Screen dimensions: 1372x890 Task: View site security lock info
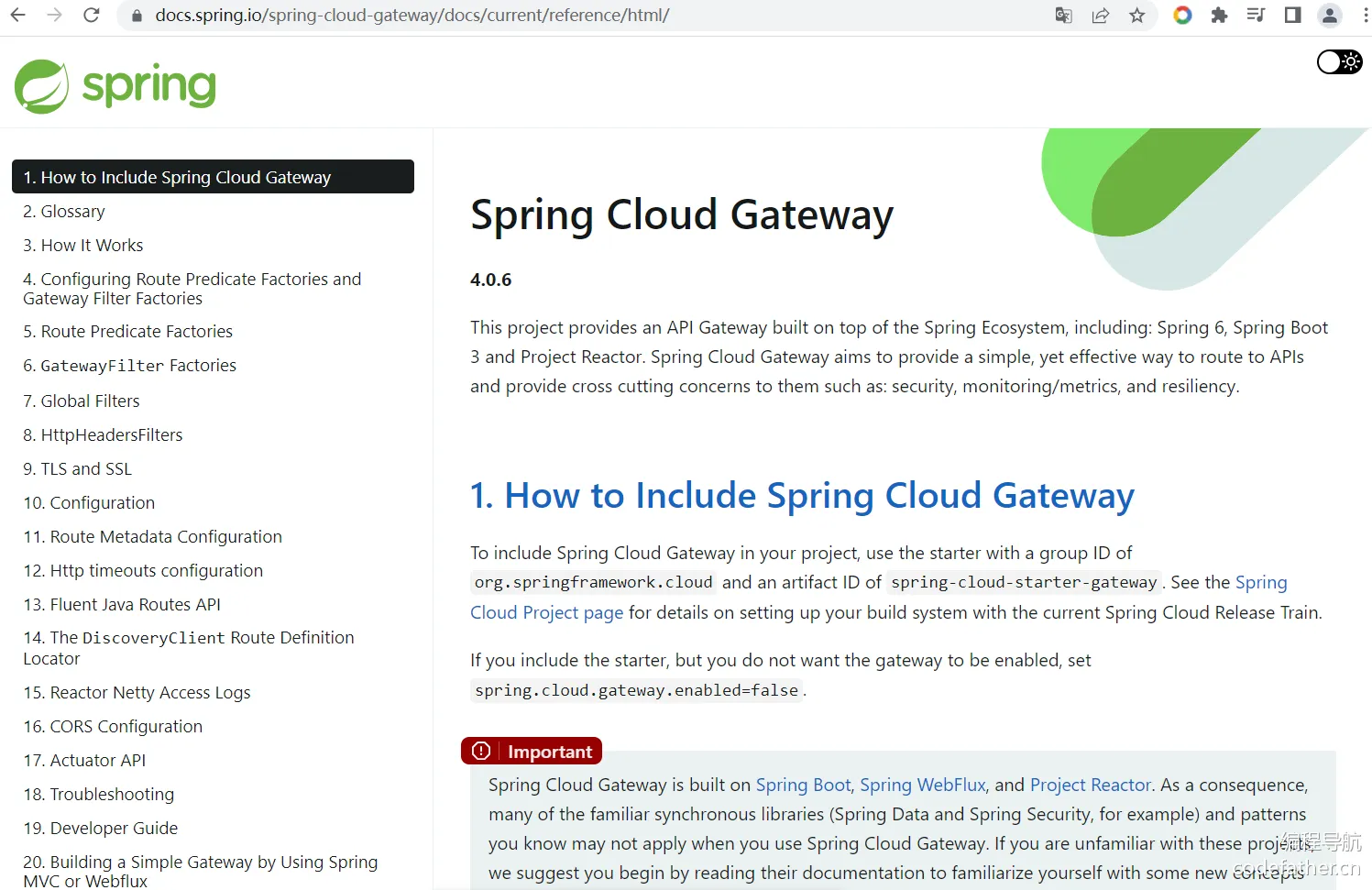[137, 16]
